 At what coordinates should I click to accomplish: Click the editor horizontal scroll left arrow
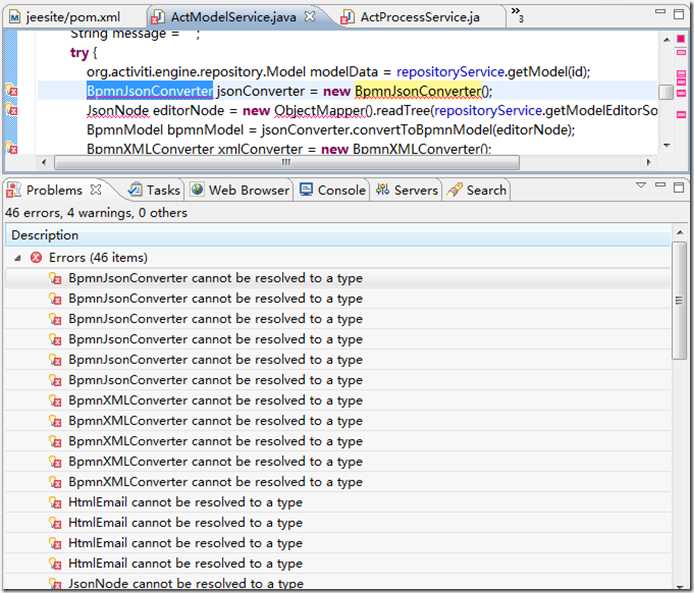44,162
